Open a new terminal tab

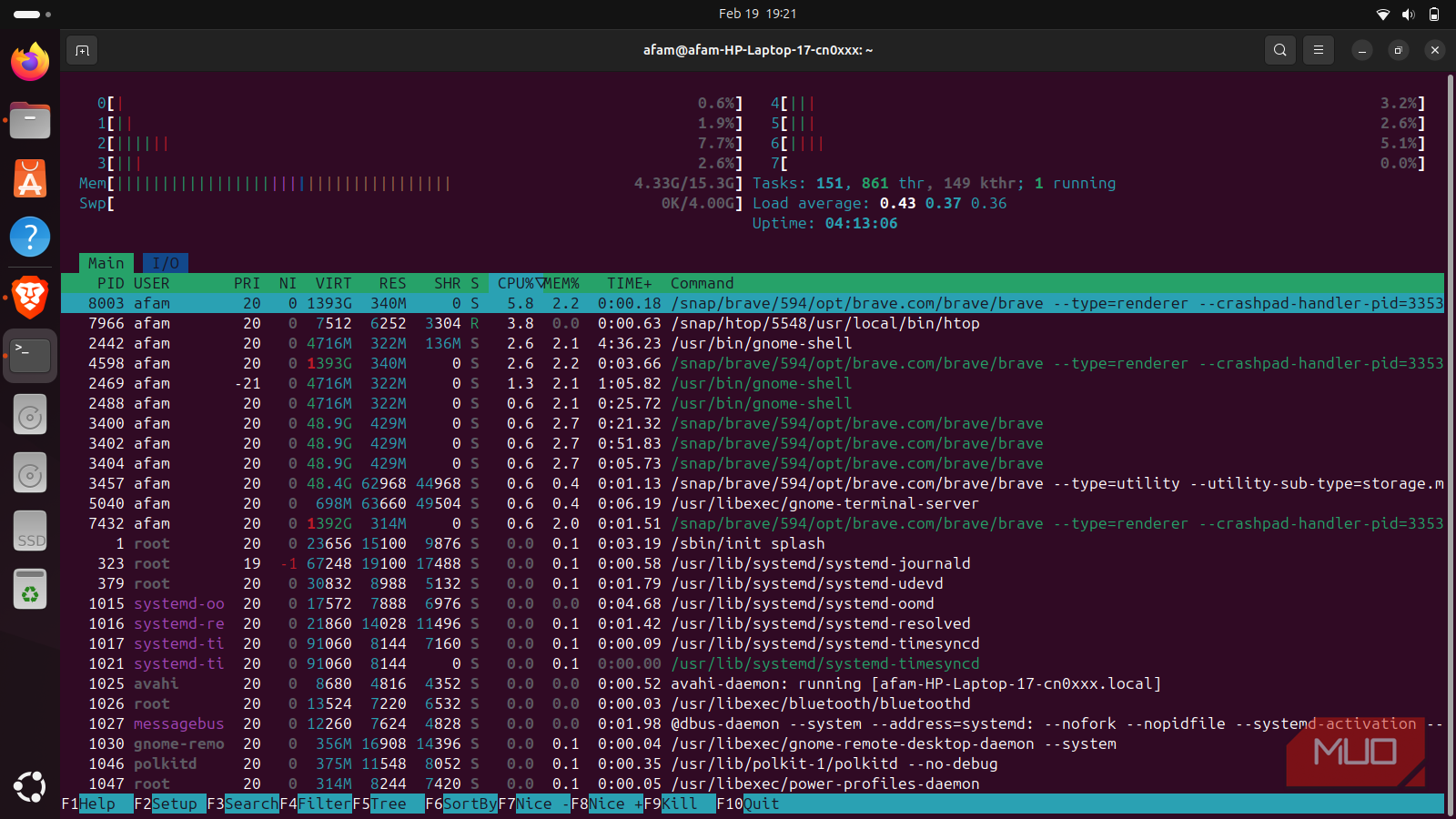tap(82, 50)
